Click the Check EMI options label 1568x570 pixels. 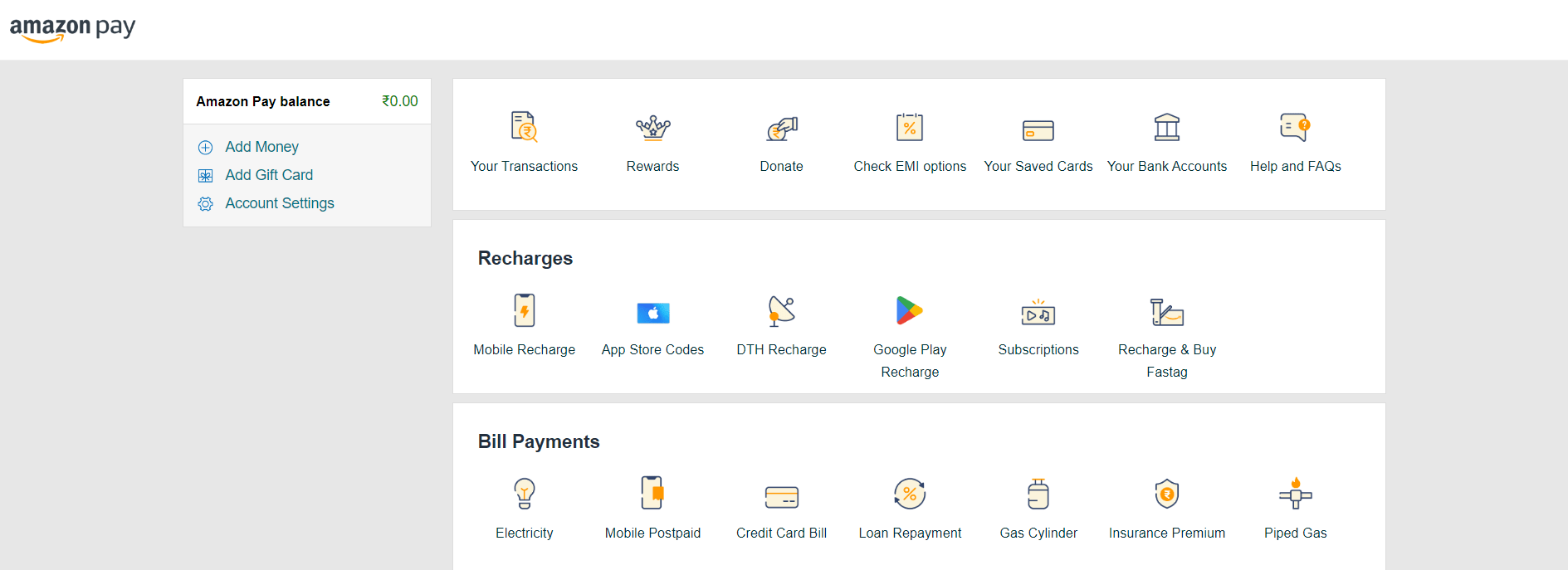[x=910, y=166]
